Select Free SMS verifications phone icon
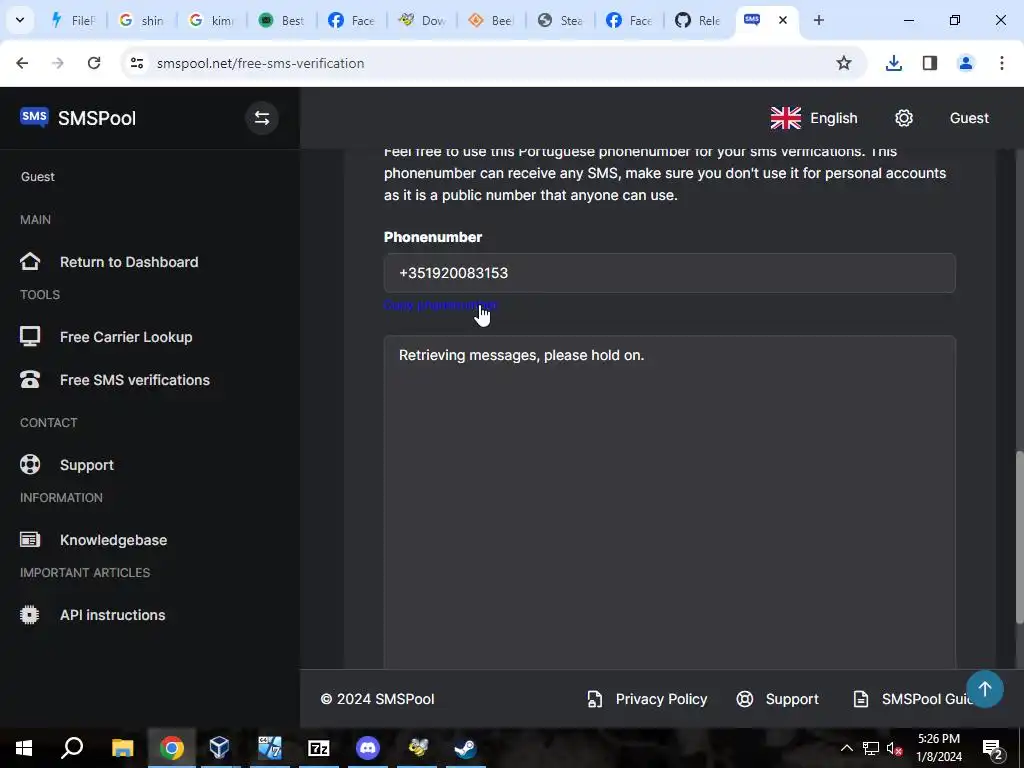 [x=30, y=379]
